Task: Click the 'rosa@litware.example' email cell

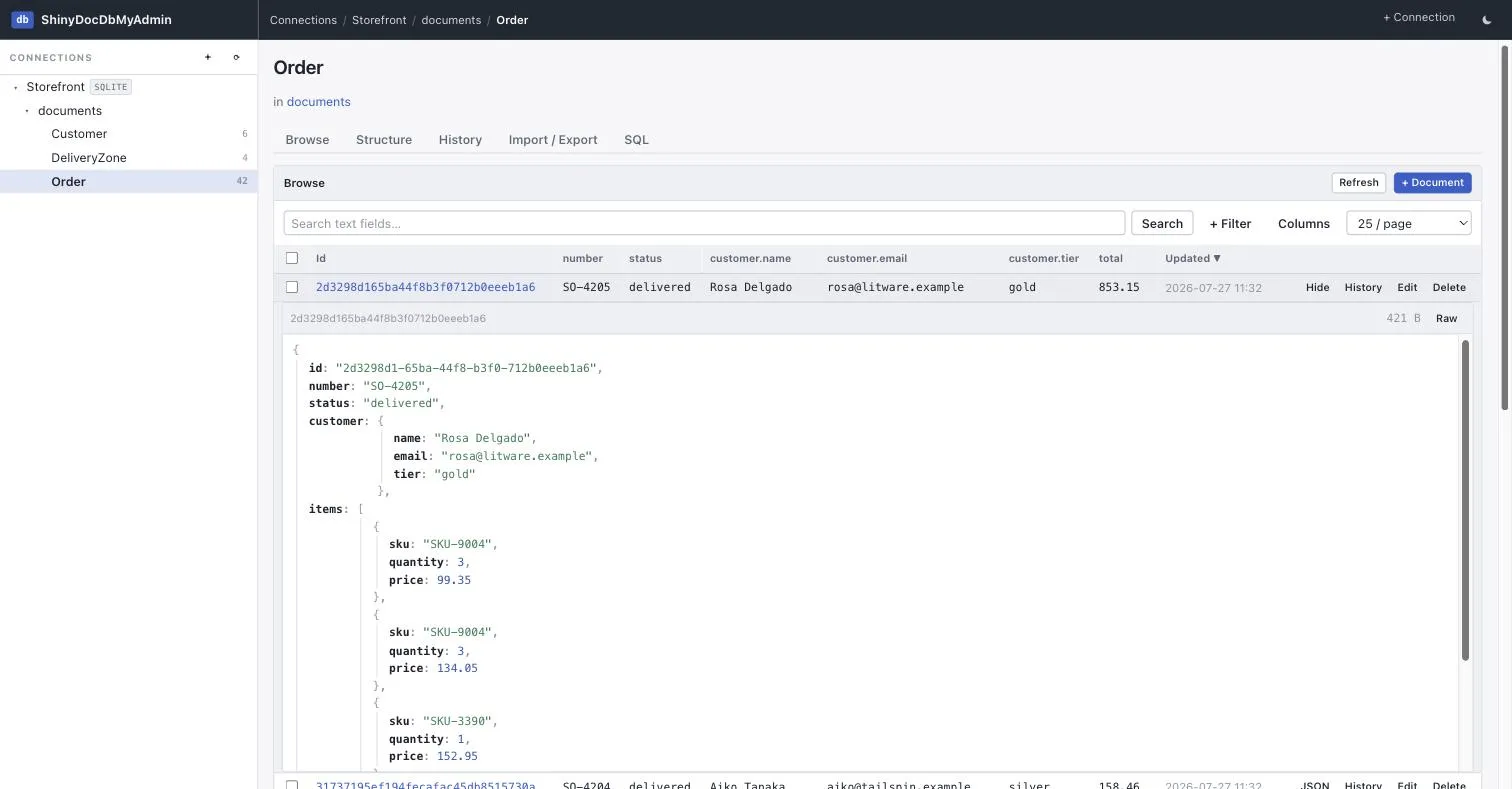Action: (x=895, y=287)
